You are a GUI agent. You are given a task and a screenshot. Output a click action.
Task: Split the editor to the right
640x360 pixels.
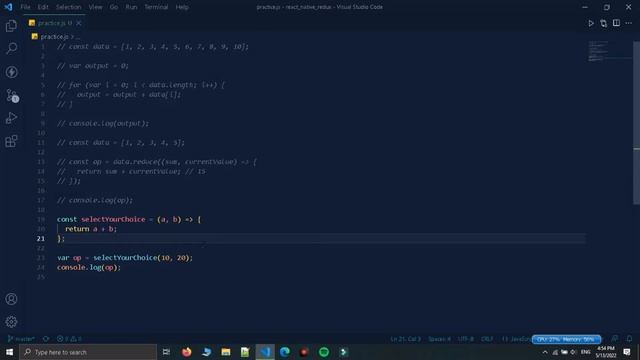point(616,23)
